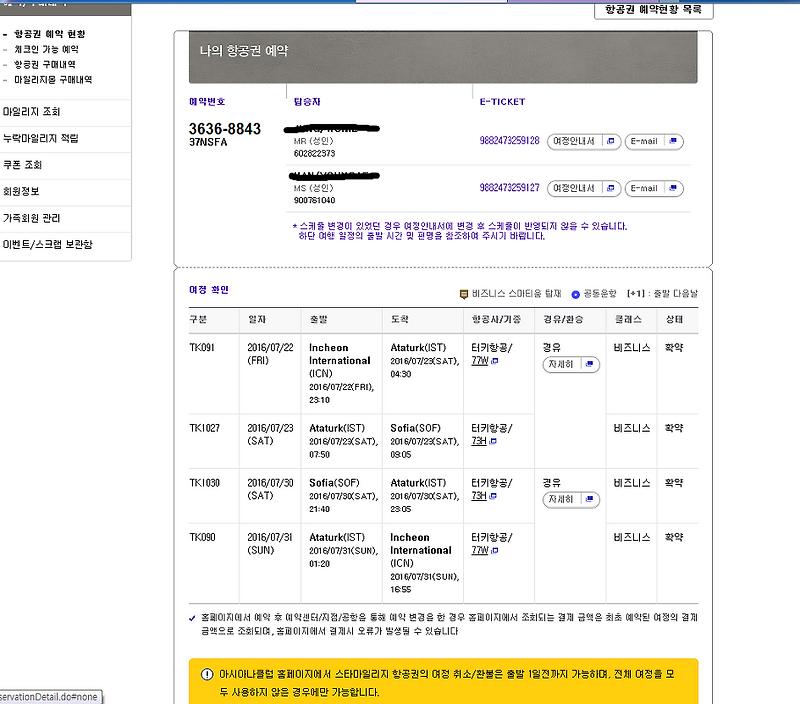This screenshot has height=704, width=800.
Task: Select reservation number 3636-8843
Action: click(224, 129)
